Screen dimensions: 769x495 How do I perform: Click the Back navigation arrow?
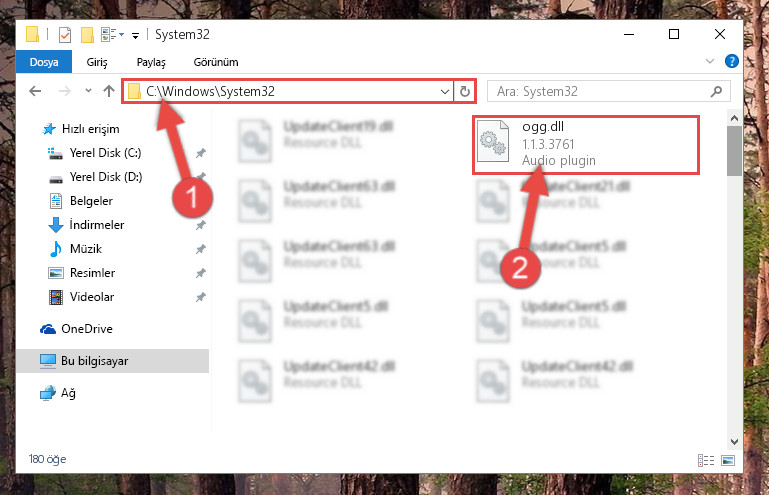coord(35,91)
